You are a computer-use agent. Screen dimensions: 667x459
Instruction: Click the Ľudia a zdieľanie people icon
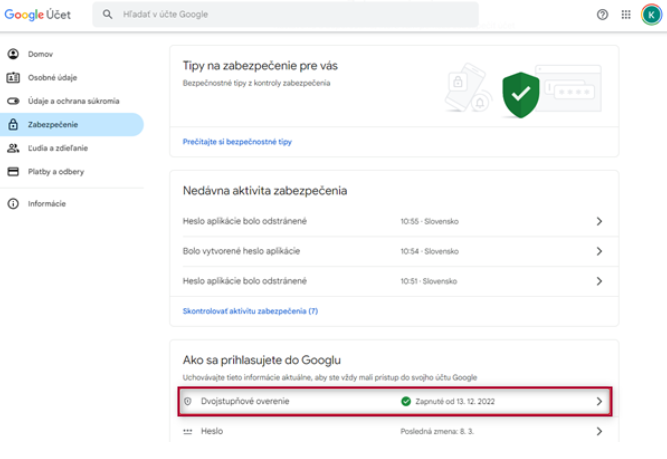[x=13, y=148]
